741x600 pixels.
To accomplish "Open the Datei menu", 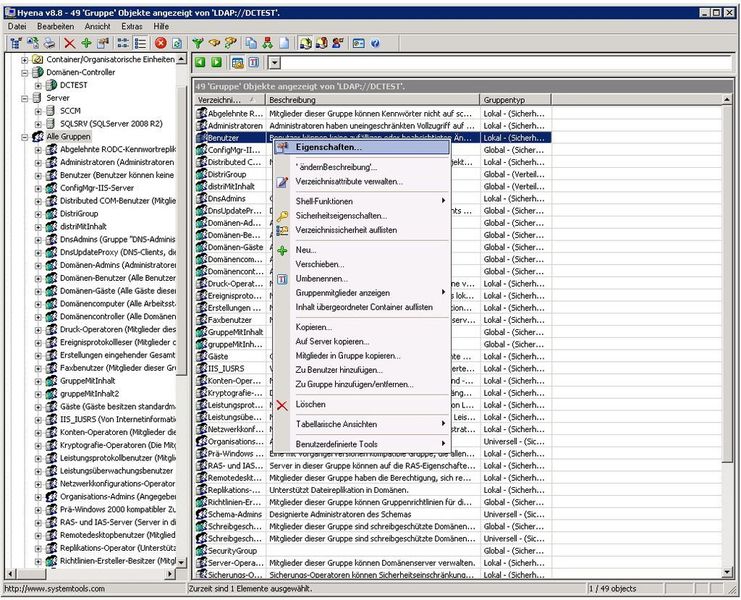I will (17, 26).
